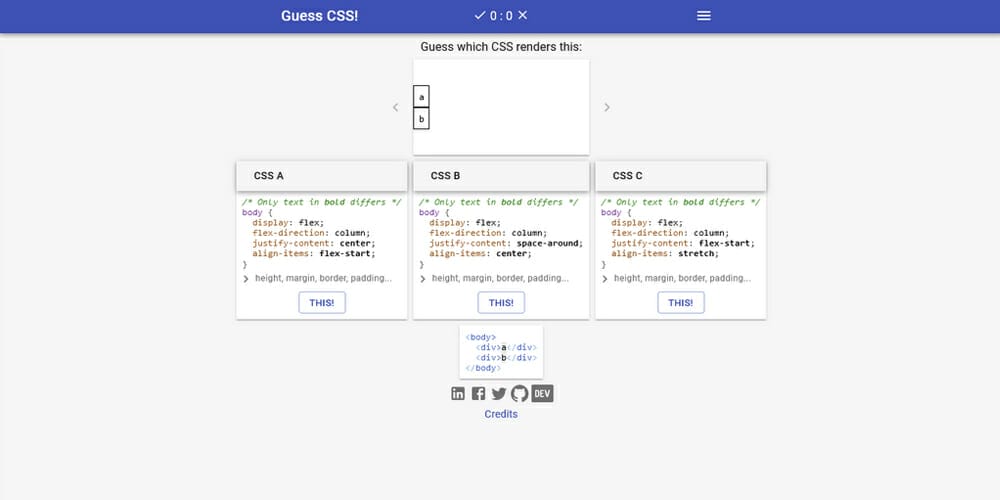Click the CSS B card header
This screenshot has width=1000, height=500.
(501, 176)
